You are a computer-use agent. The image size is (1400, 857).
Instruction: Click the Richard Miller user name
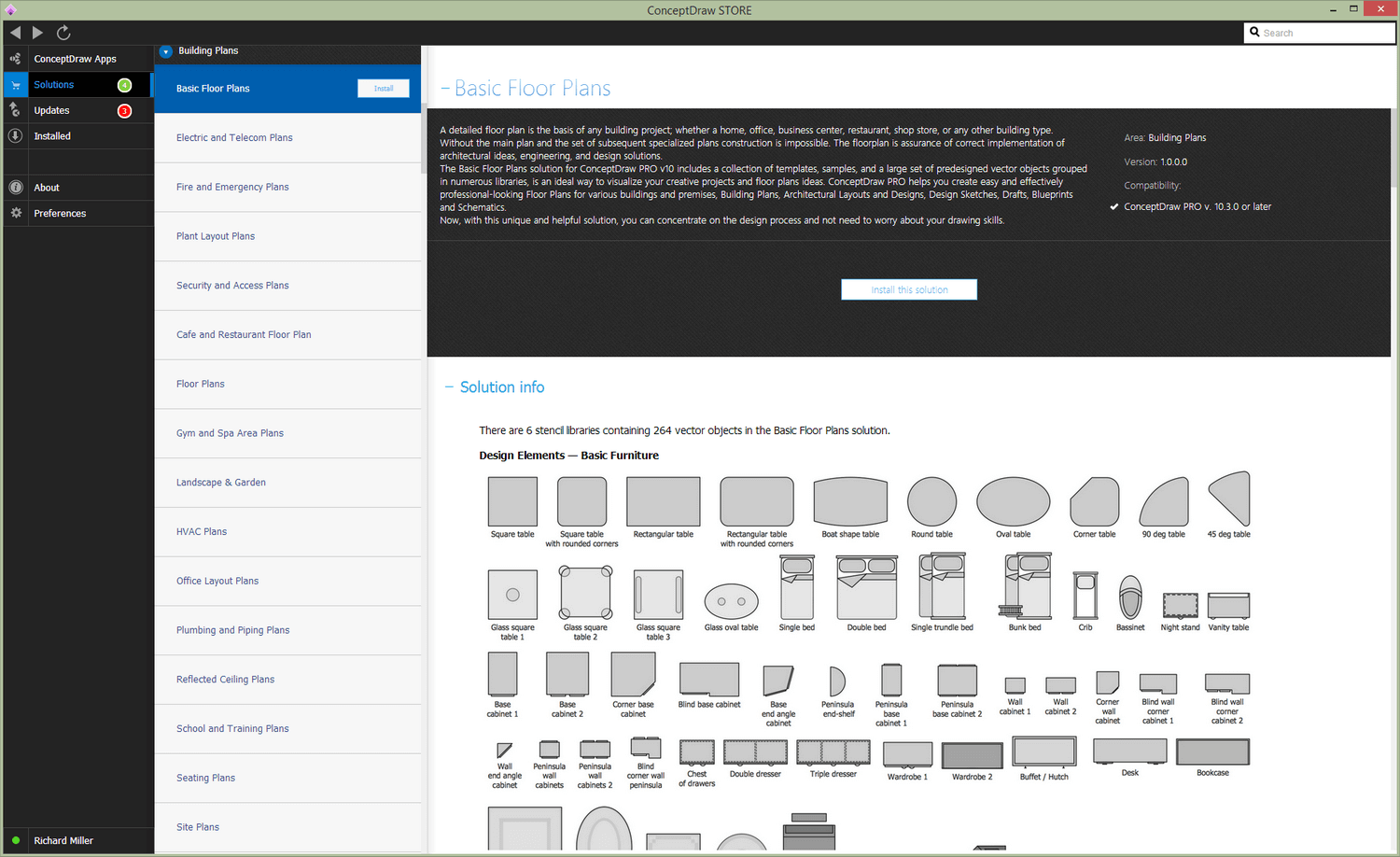pyautogui.click(x=63, y=841)
